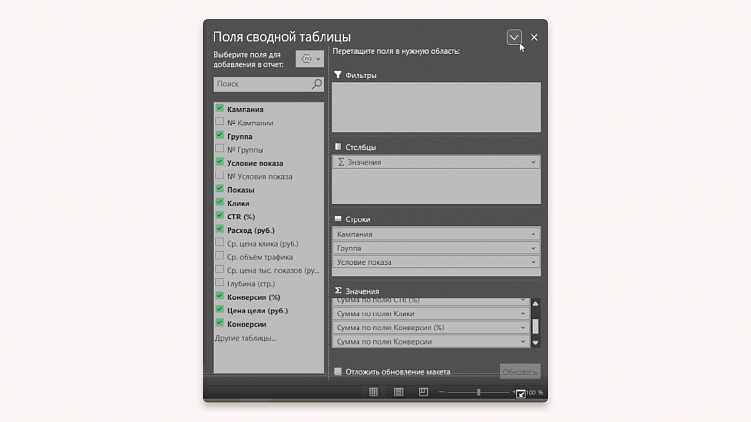Image resolution: width=751 pixels, height=422 pixels.
Task: Uncheck the Кампания field
Action: [219, 109]
